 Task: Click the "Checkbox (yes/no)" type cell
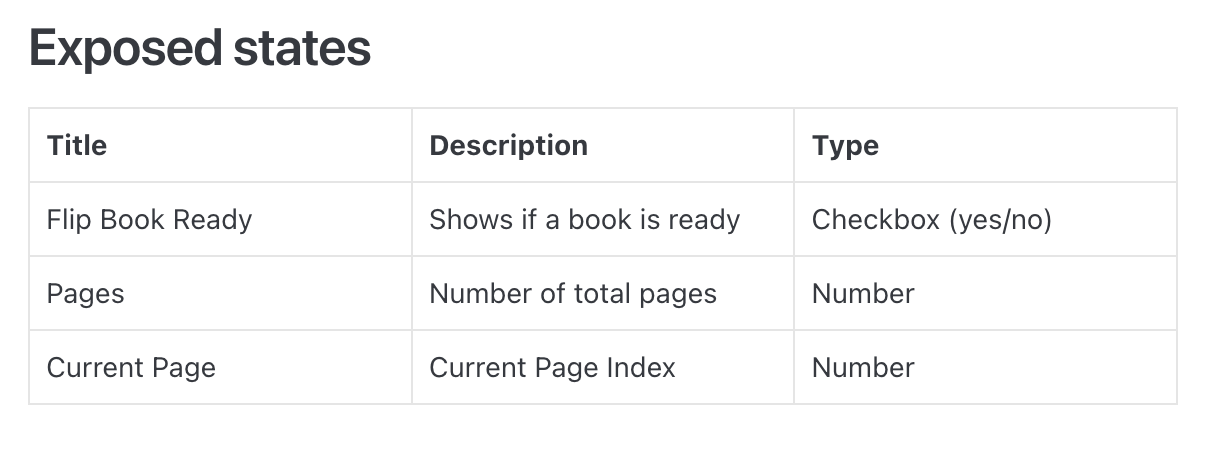pos(931,220)
